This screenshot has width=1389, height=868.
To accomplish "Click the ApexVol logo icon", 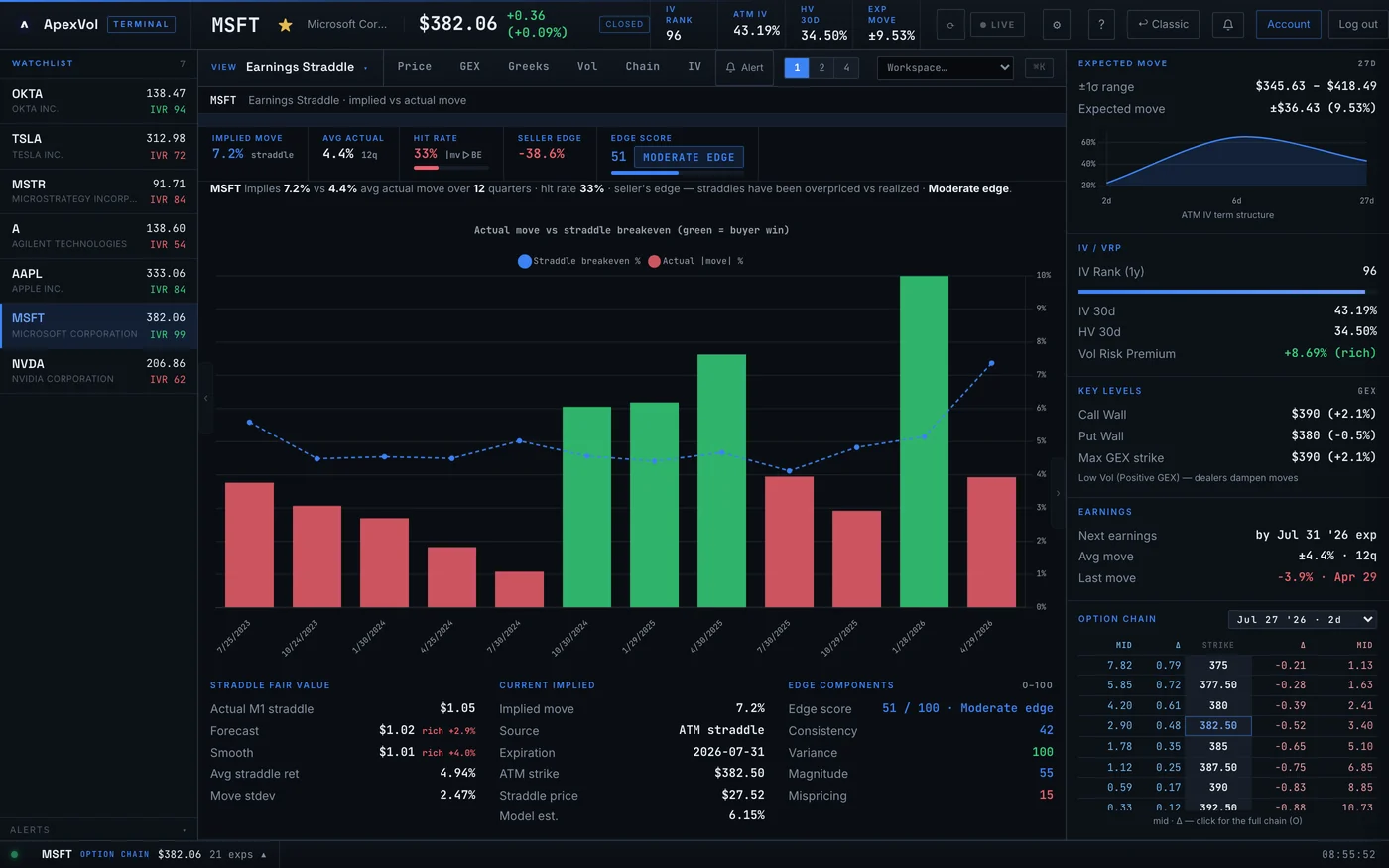I will 24,24.
